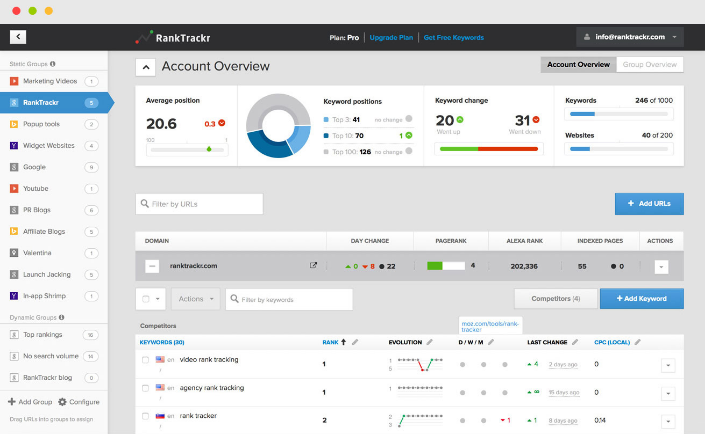The width and height of the screenshot is (705, 434).
Task: Click the Google group icon
Action: (x=14, y=167)
